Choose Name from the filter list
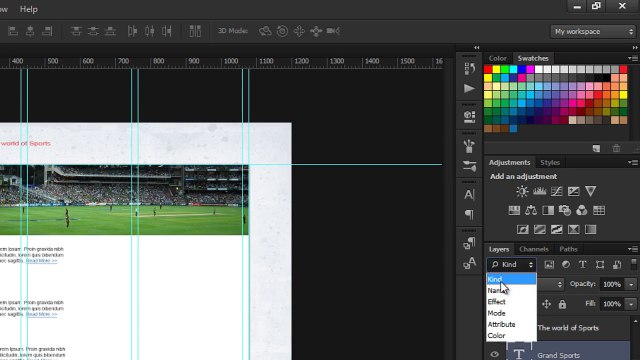The width and height of the screenshot is (640, 360). [x=511, y=291]
